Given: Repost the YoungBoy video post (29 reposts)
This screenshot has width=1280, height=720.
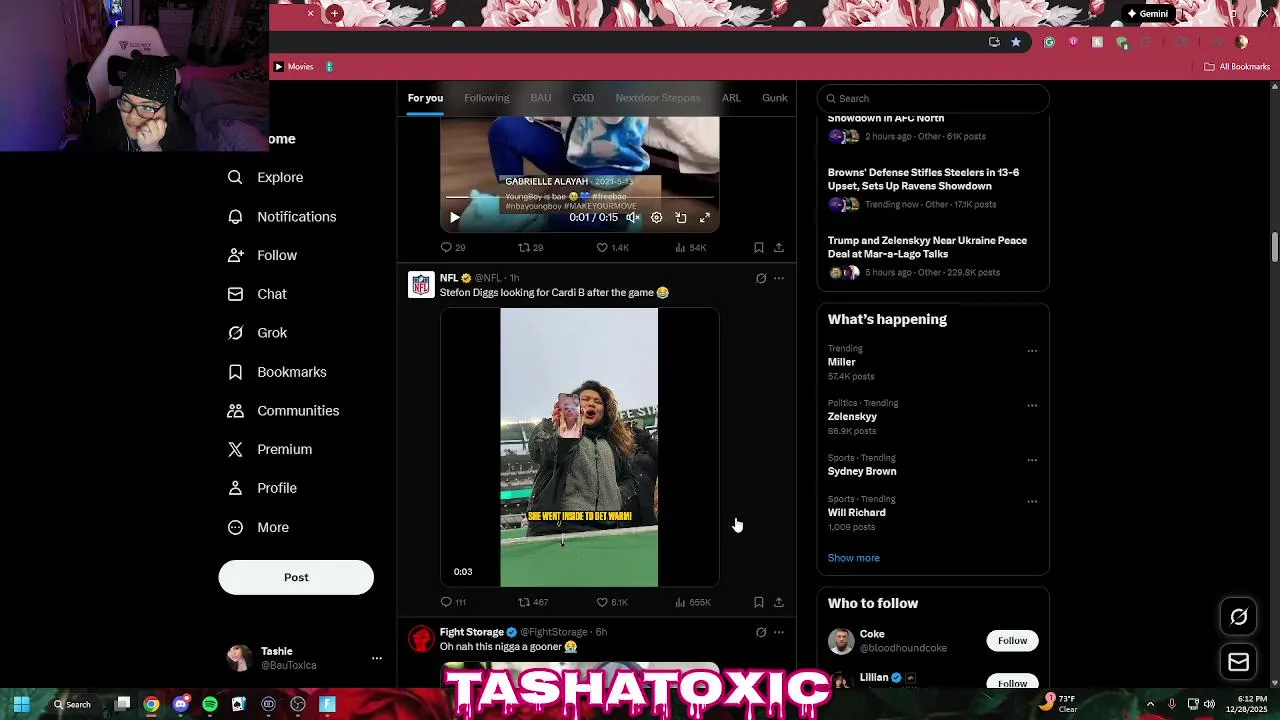Looking at the screenshot, I should point(523,247).
